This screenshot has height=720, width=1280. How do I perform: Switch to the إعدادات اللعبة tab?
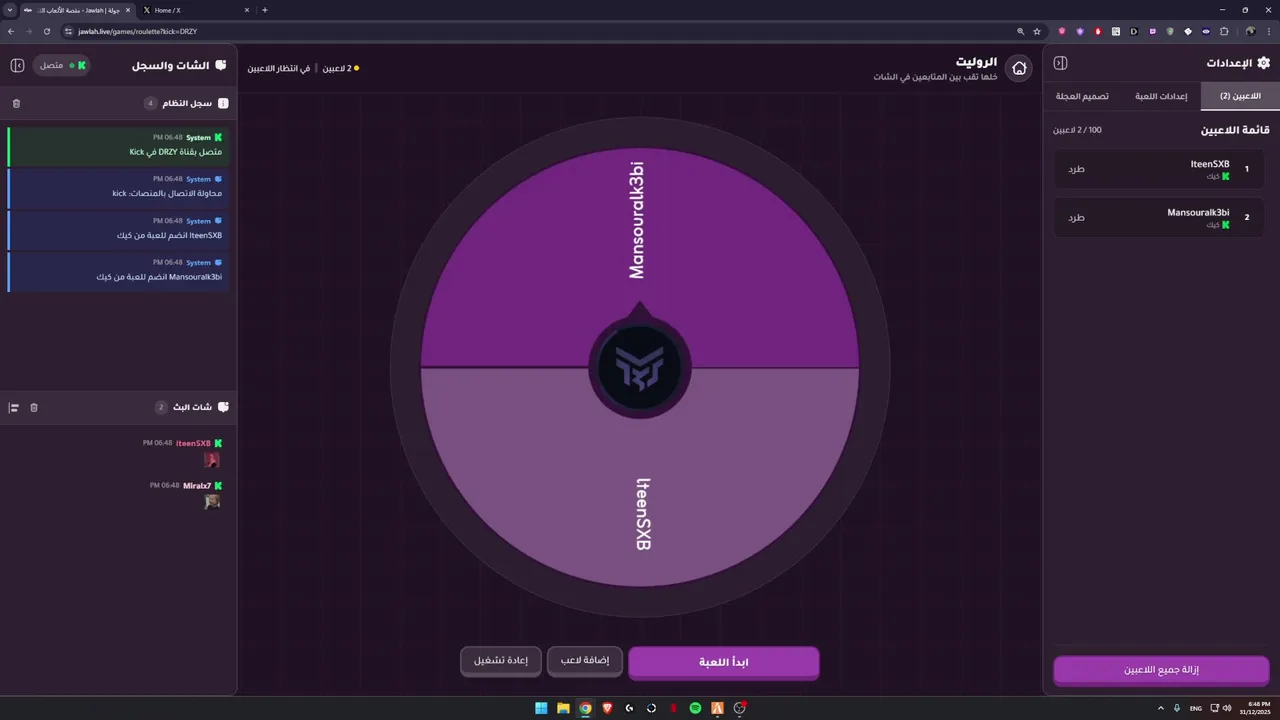[1160, 96]
